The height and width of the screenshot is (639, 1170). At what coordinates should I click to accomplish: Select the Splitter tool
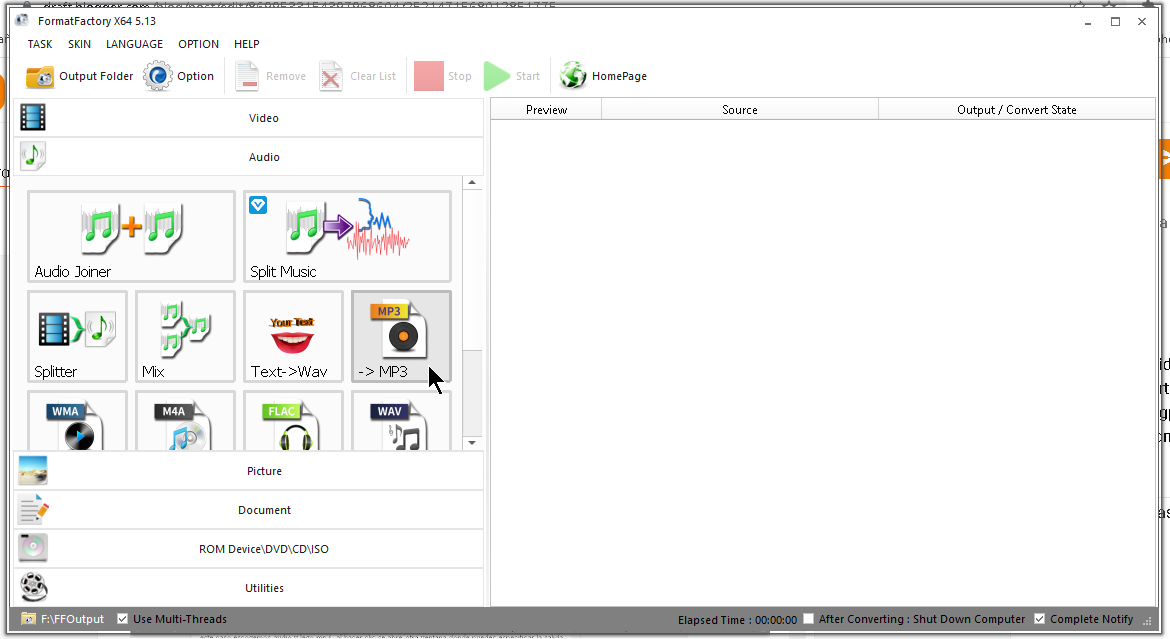[x=77, y=336]
